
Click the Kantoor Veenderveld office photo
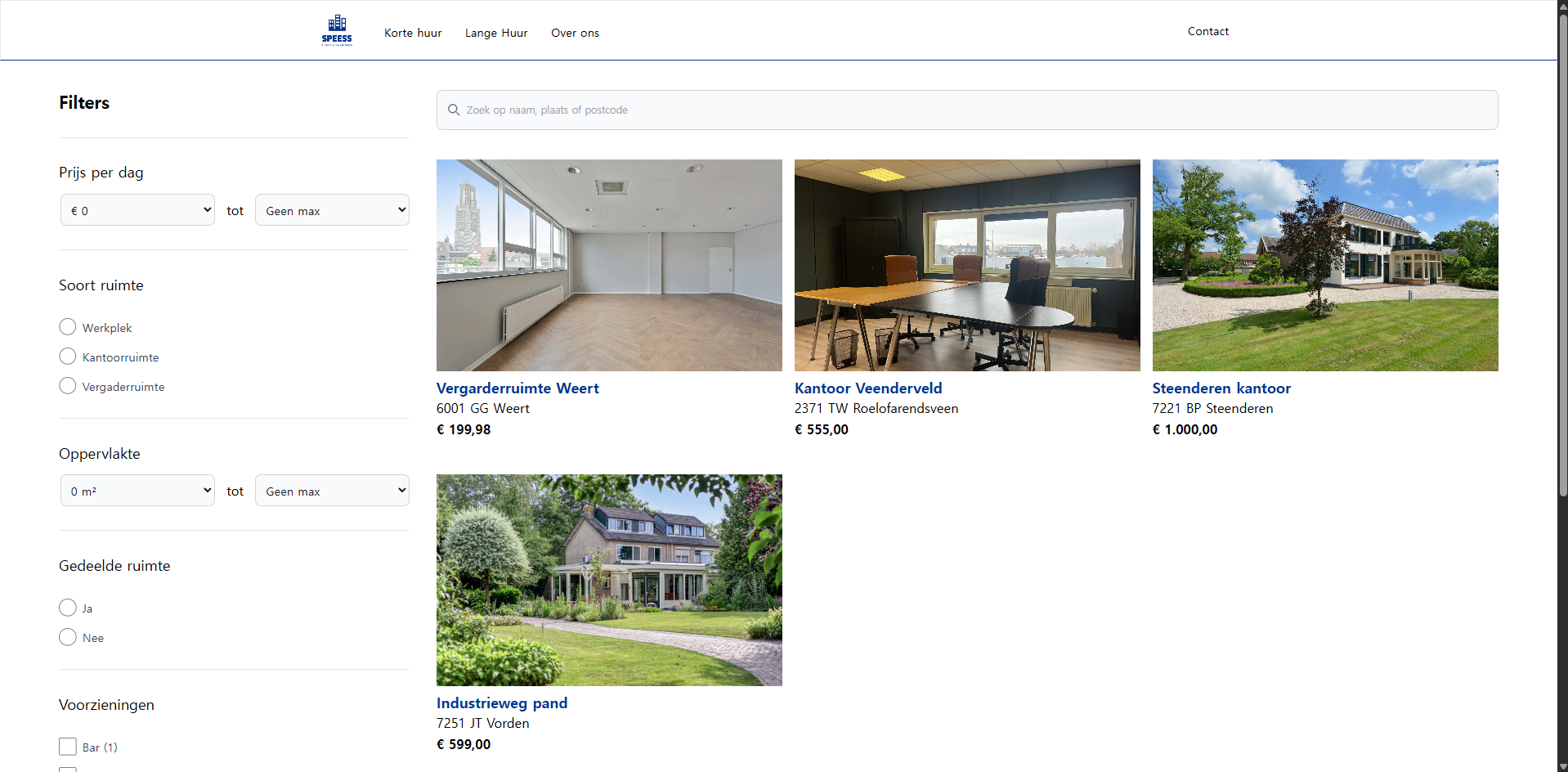coord(967,265)
